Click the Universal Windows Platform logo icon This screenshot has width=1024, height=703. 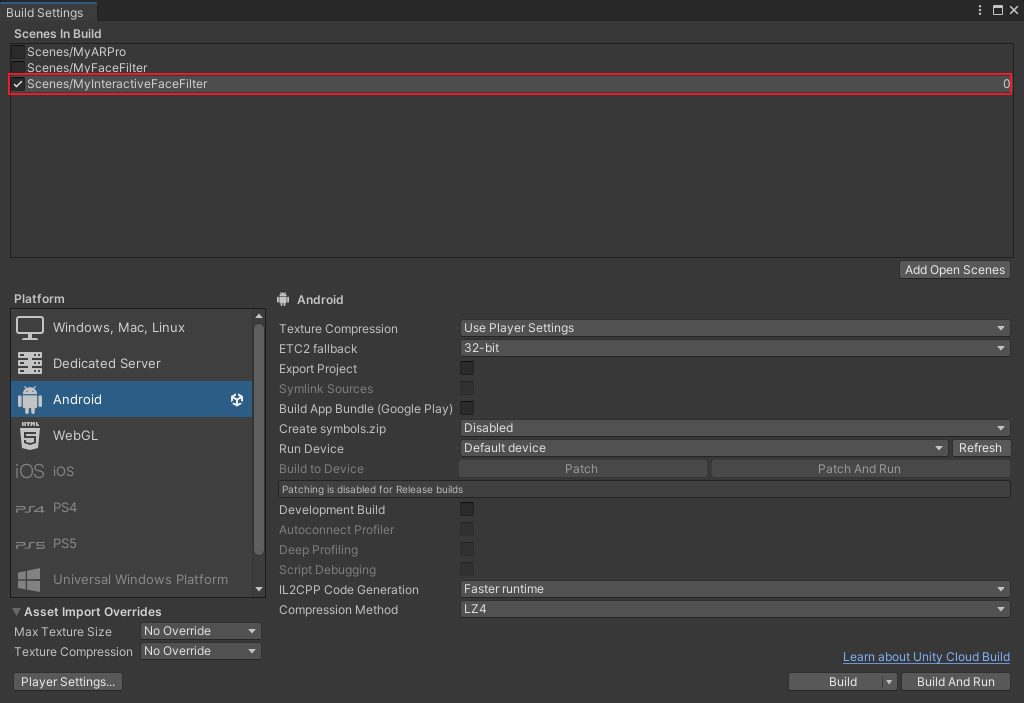point(29,580)
